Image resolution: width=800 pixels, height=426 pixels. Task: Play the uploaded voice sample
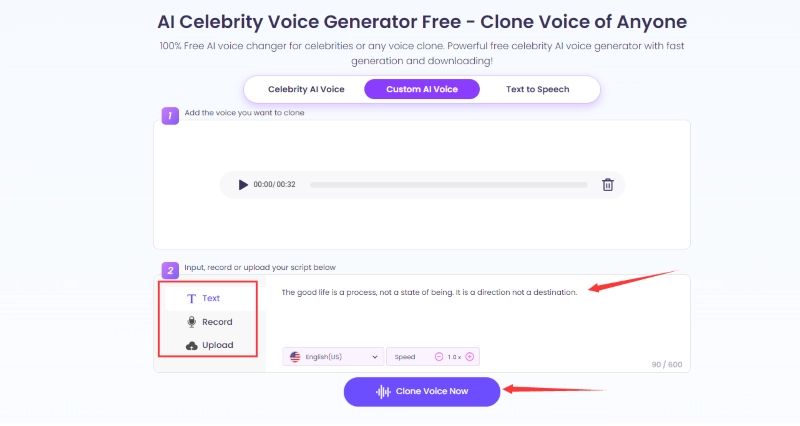coord(243,185)
